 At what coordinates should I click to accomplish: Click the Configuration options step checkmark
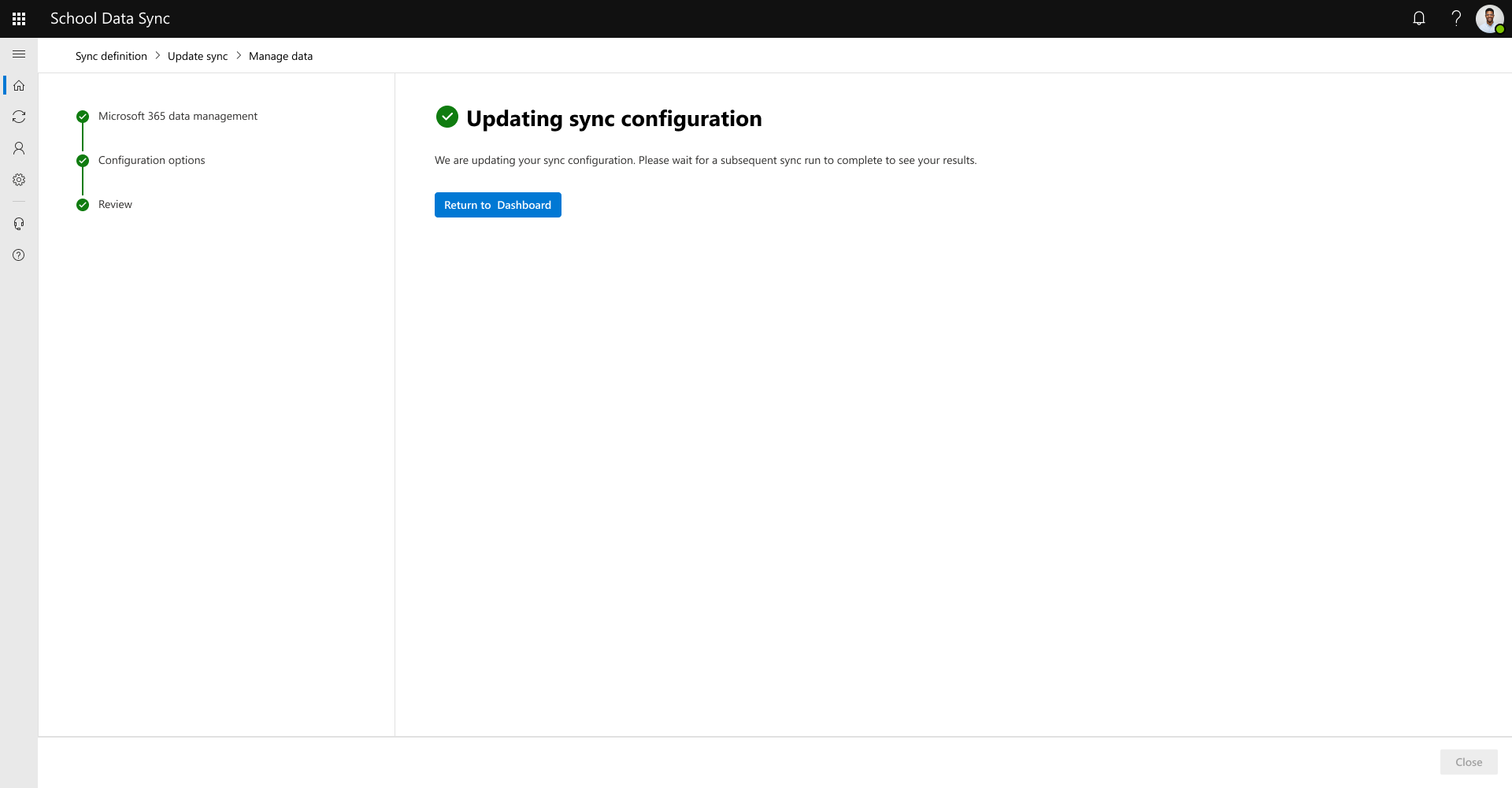click(83, 161)
